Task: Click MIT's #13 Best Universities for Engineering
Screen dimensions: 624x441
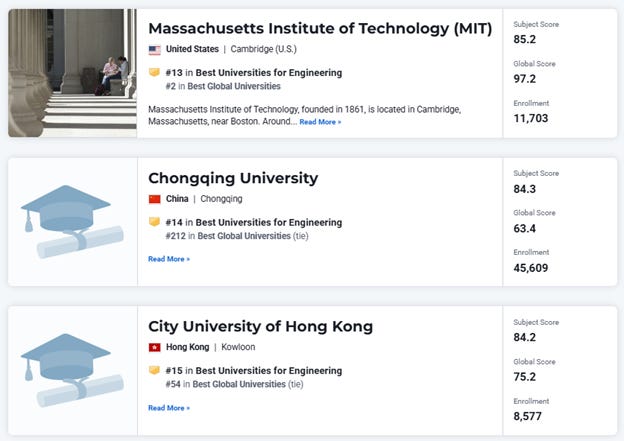Action: pos(254,73)
